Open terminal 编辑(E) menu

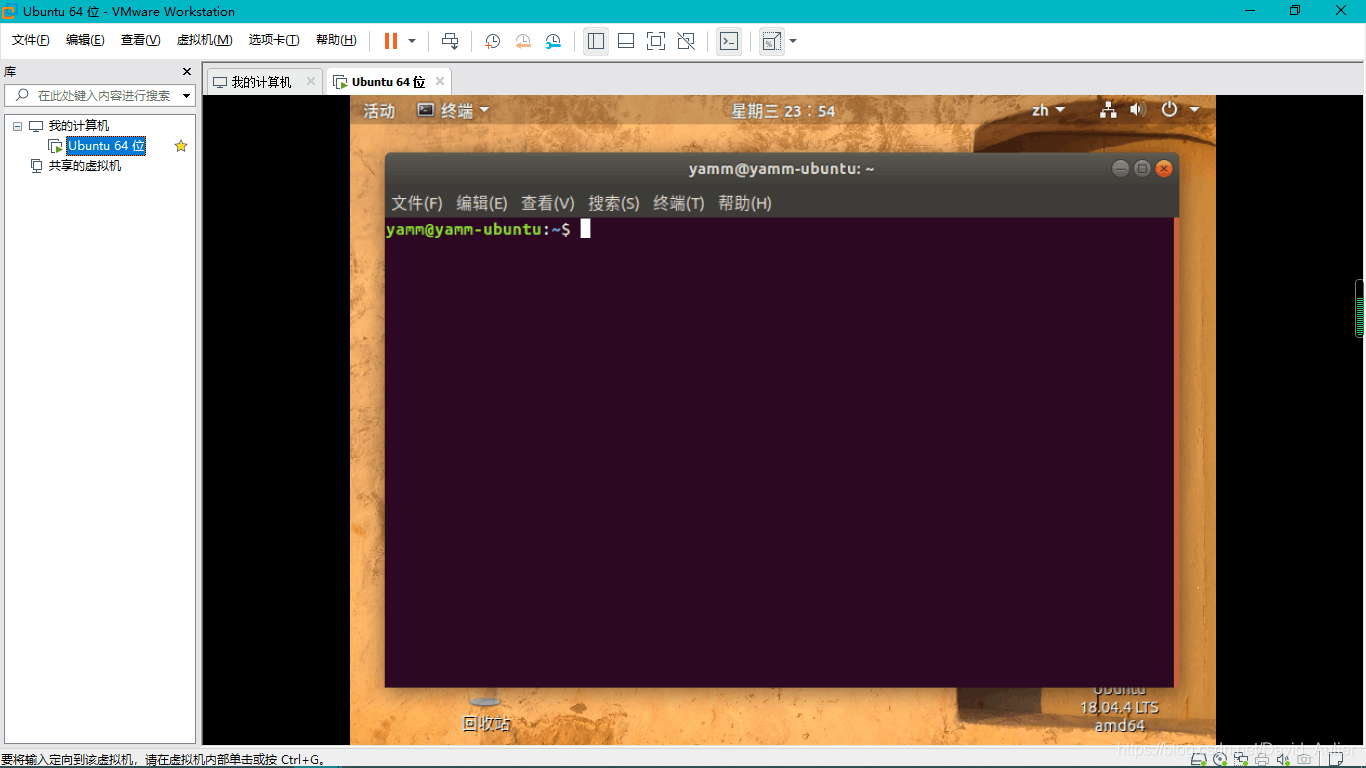click(x=482, y=203)
